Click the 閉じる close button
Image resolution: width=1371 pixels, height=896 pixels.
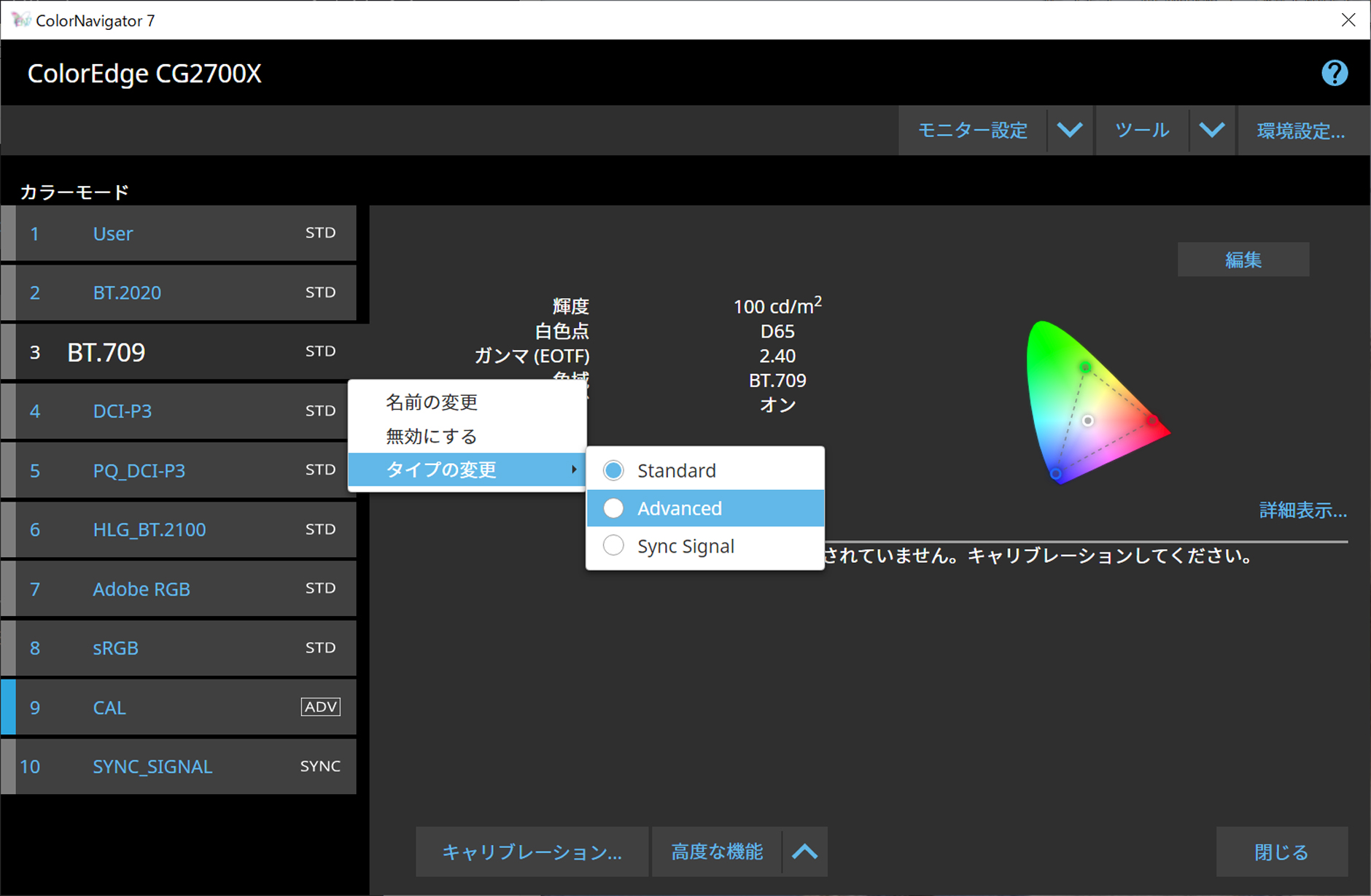[x=1281, y=852]
